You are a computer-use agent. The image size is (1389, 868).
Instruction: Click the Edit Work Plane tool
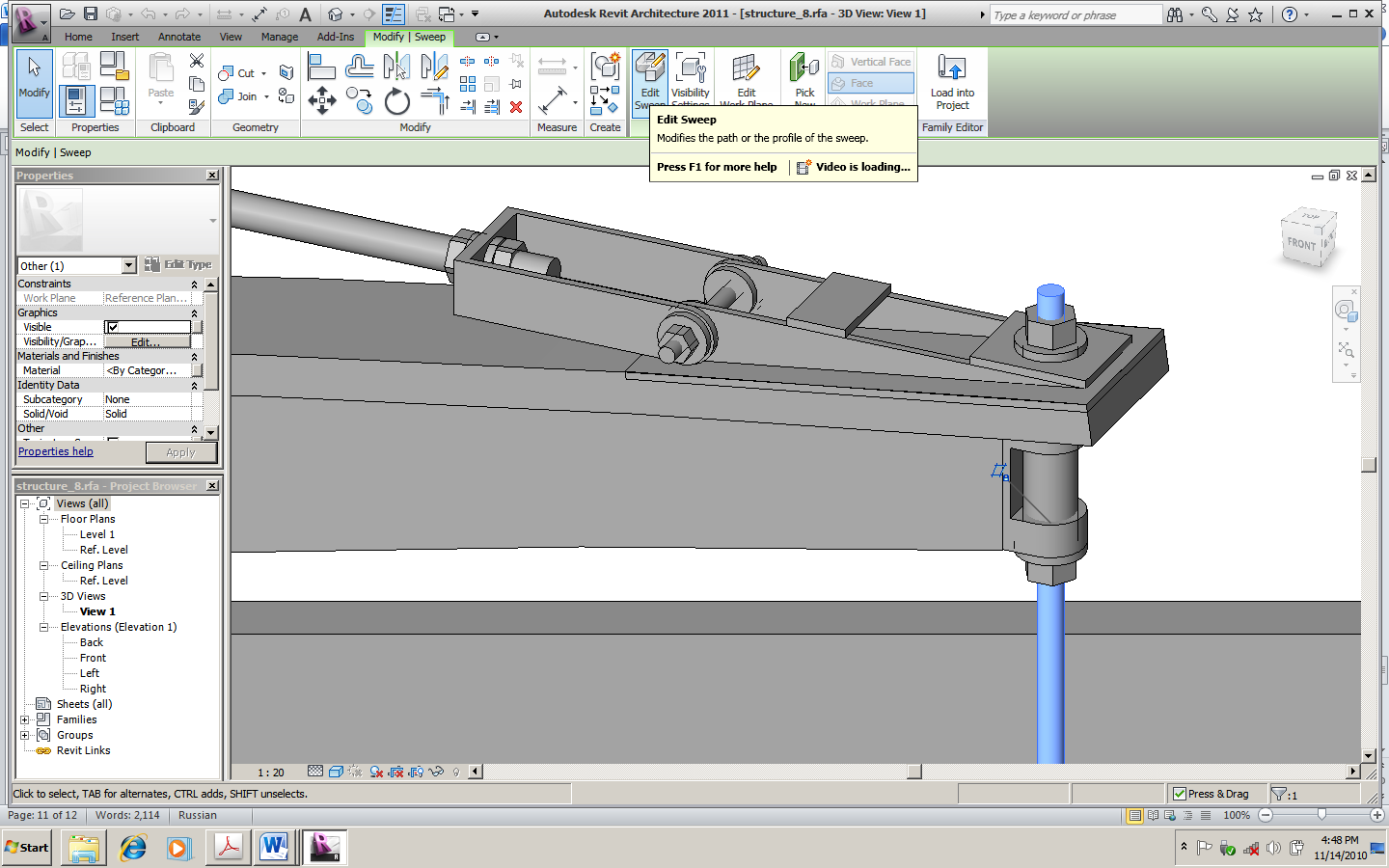(x=747, y=80)
